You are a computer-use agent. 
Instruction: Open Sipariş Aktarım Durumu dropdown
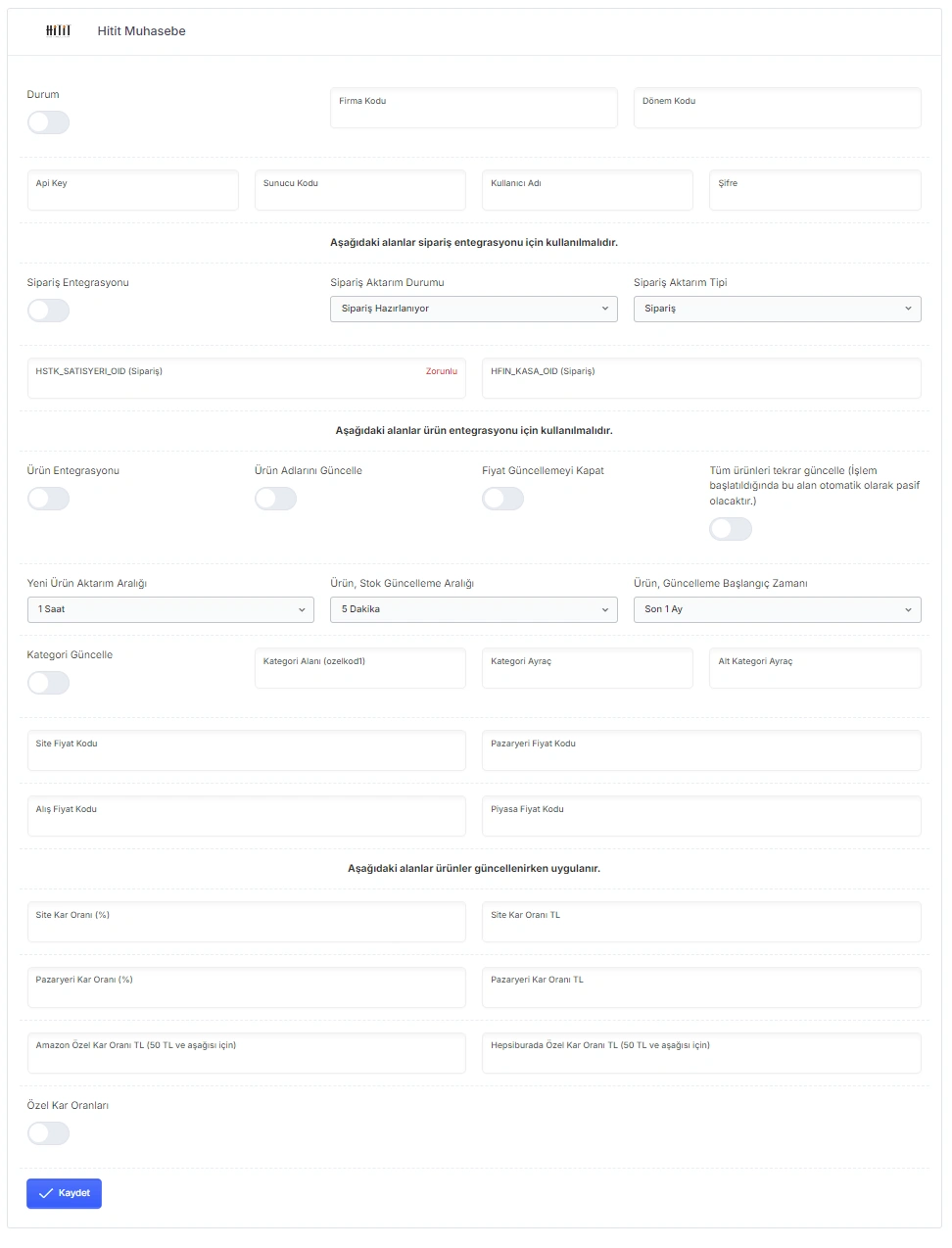click(474, 309)
